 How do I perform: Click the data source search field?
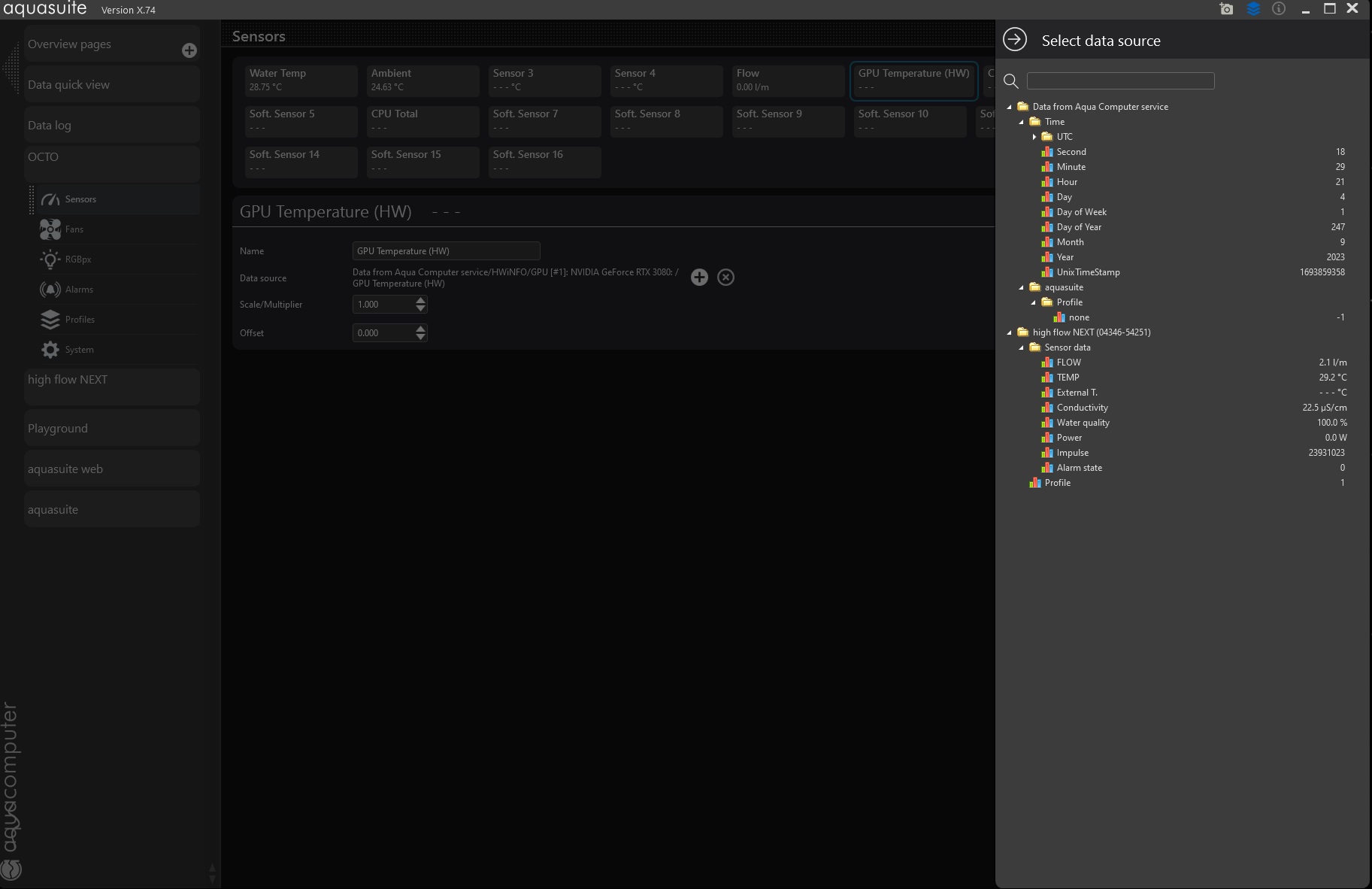(1120, 81)
